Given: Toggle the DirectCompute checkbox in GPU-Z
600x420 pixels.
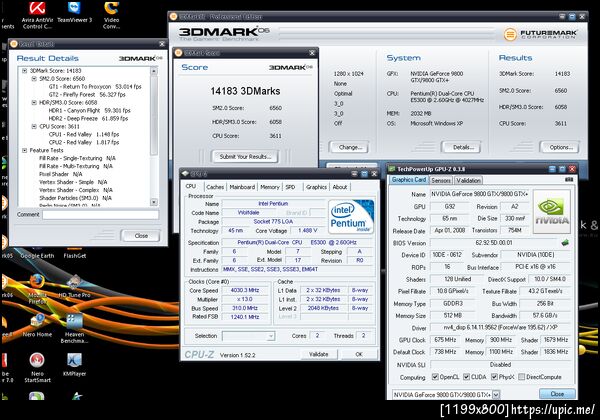Looking at the screenshot, I should (521, 377).
